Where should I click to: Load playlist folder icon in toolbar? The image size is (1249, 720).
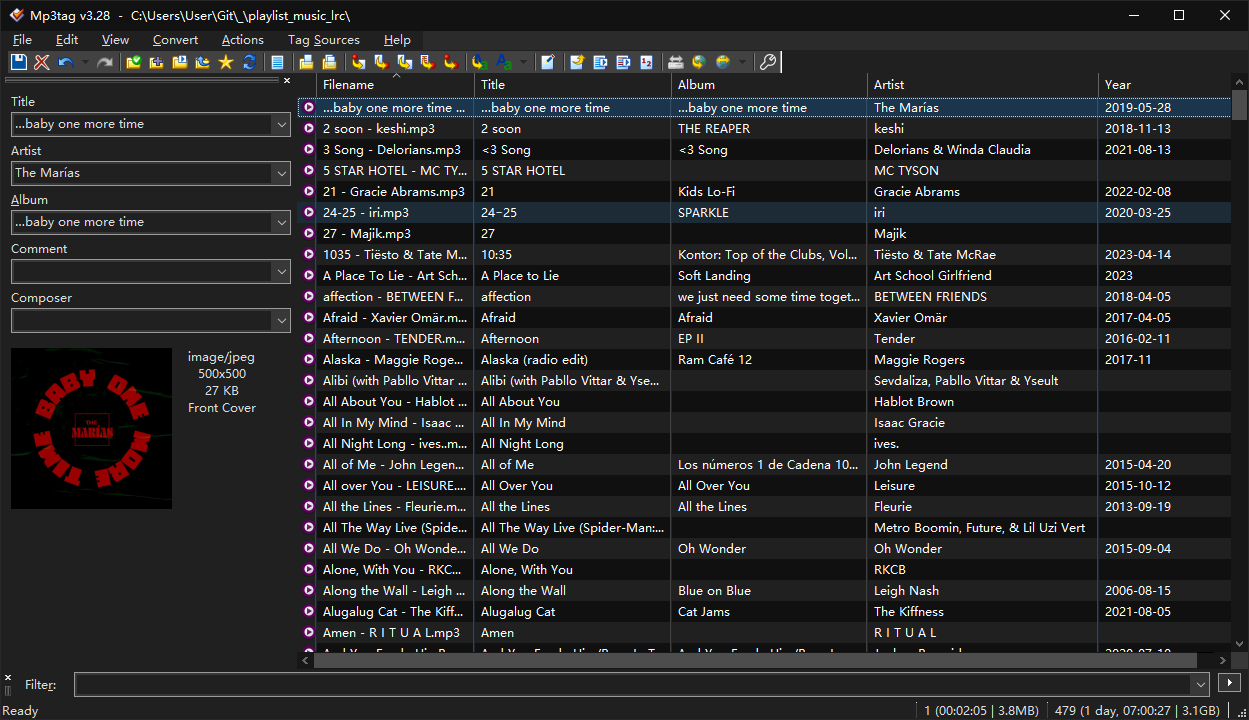(180, 62)
